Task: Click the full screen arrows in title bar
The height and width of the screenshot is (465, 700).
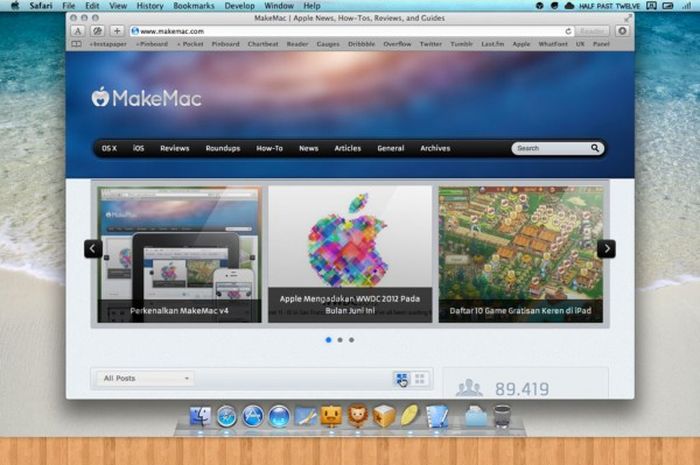Action: [x=628, y=18]
